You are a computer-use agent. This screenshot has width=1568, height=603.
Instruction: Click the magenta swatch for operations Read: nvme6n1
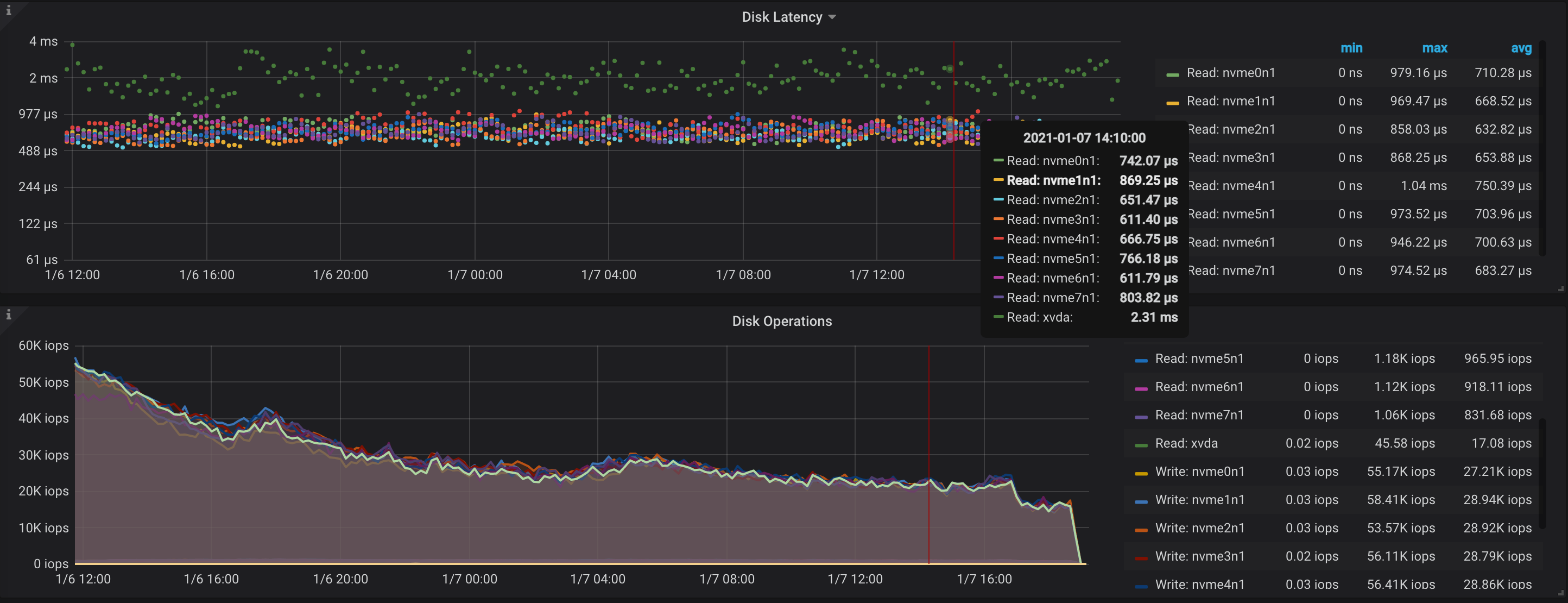coord(1141,388)
